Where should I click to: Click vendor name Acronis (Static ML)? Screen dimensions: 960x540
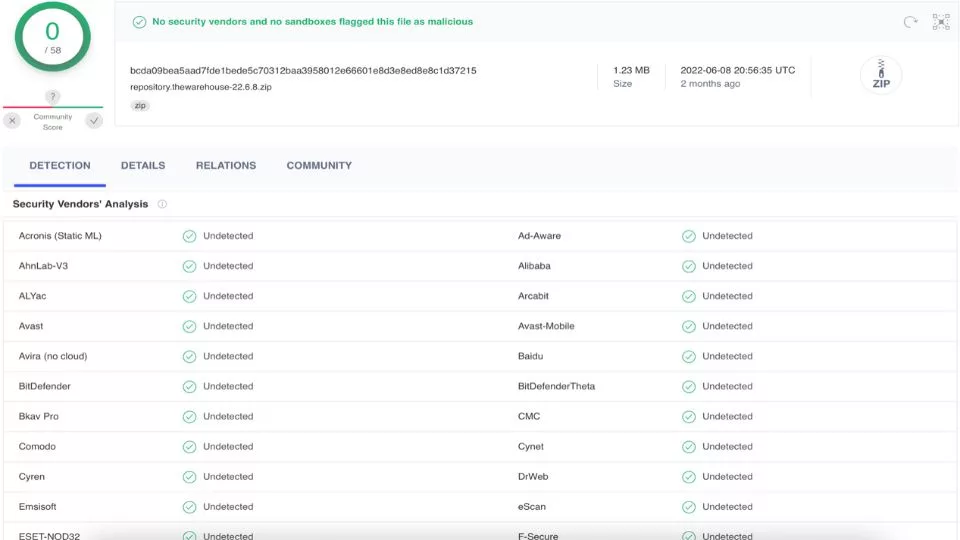pyautogui.click(x=60, y=236)
